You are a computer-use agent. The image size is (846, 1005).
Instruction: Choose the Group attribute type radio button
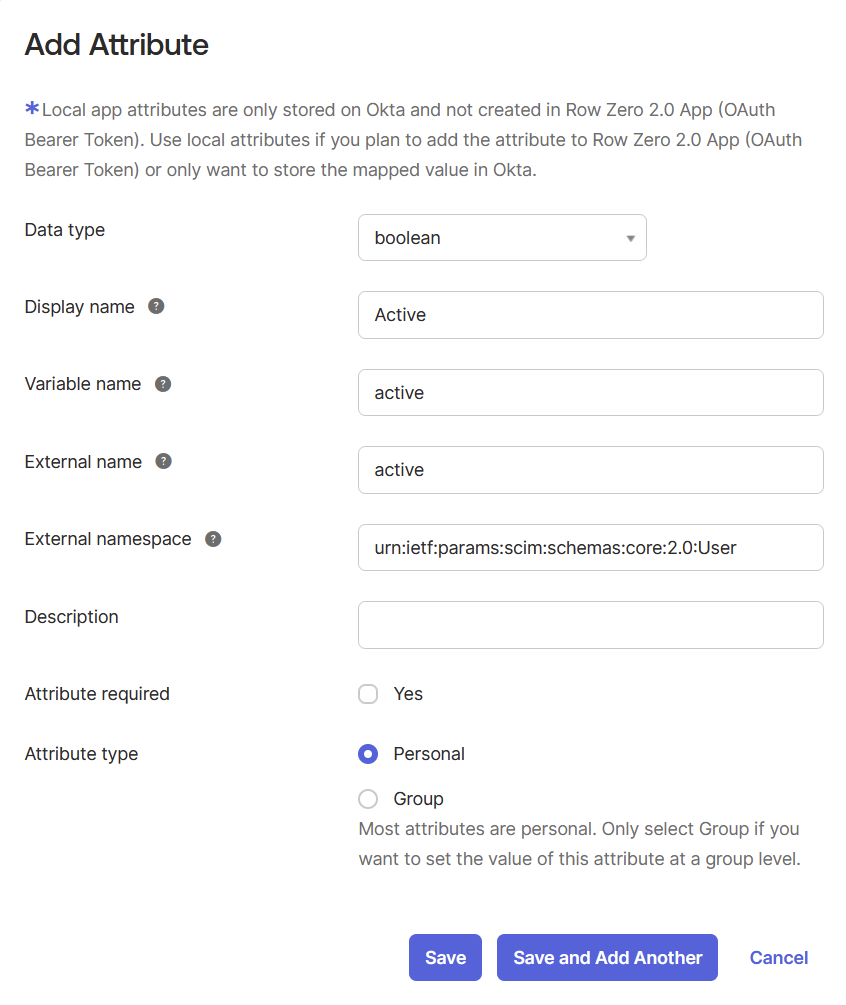pyautogui.click(x=368, y=799)
